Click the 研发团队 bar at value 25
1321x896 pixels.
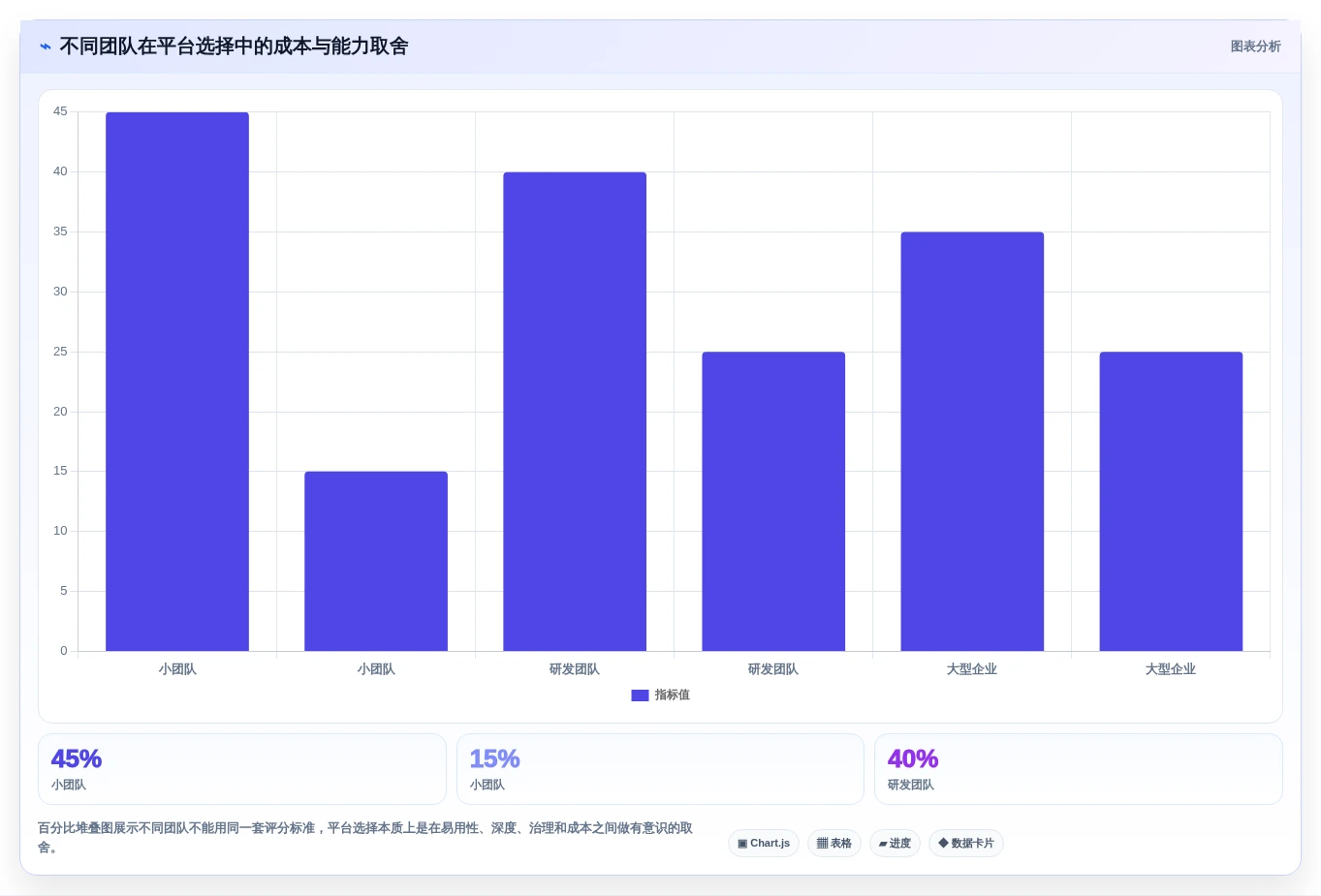pyautogui.click(x=773, y=502)
